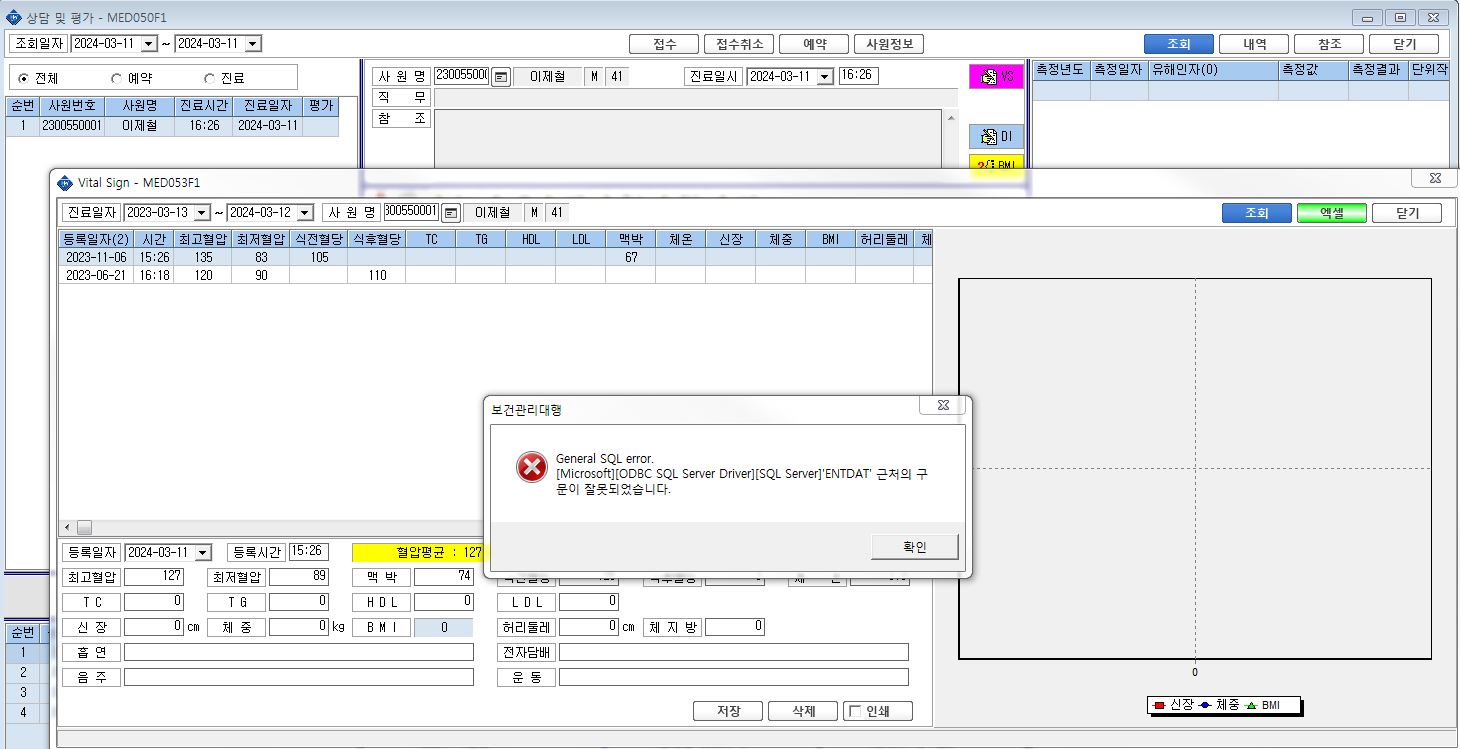Click the green 엑셀 export button
The image size is (1460, 749).
(x=1331, y=213)
